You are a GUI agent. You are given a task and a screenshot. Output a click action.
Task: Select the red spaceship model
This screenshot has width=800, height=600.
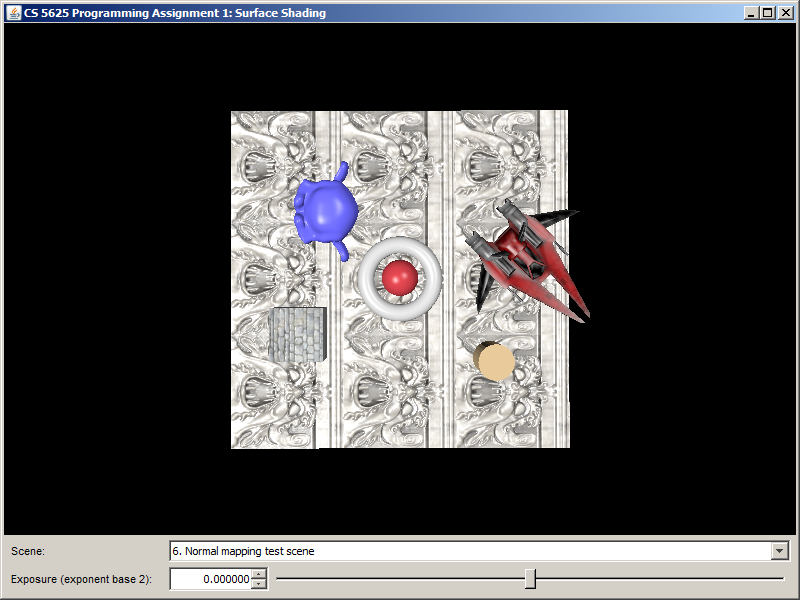point(525,260)
